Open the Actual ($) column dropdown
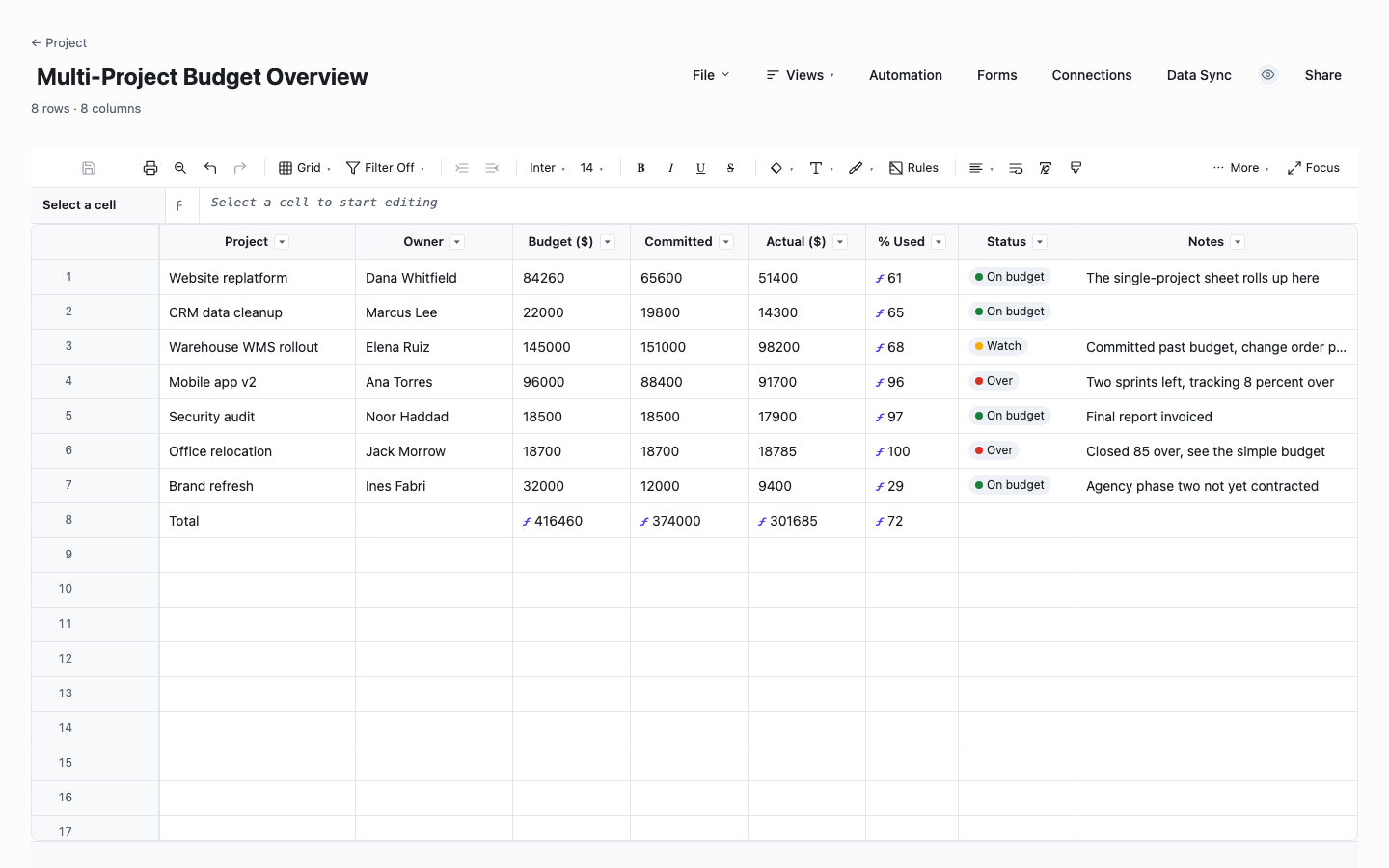The image size is (1389, 868). (840, 242)
